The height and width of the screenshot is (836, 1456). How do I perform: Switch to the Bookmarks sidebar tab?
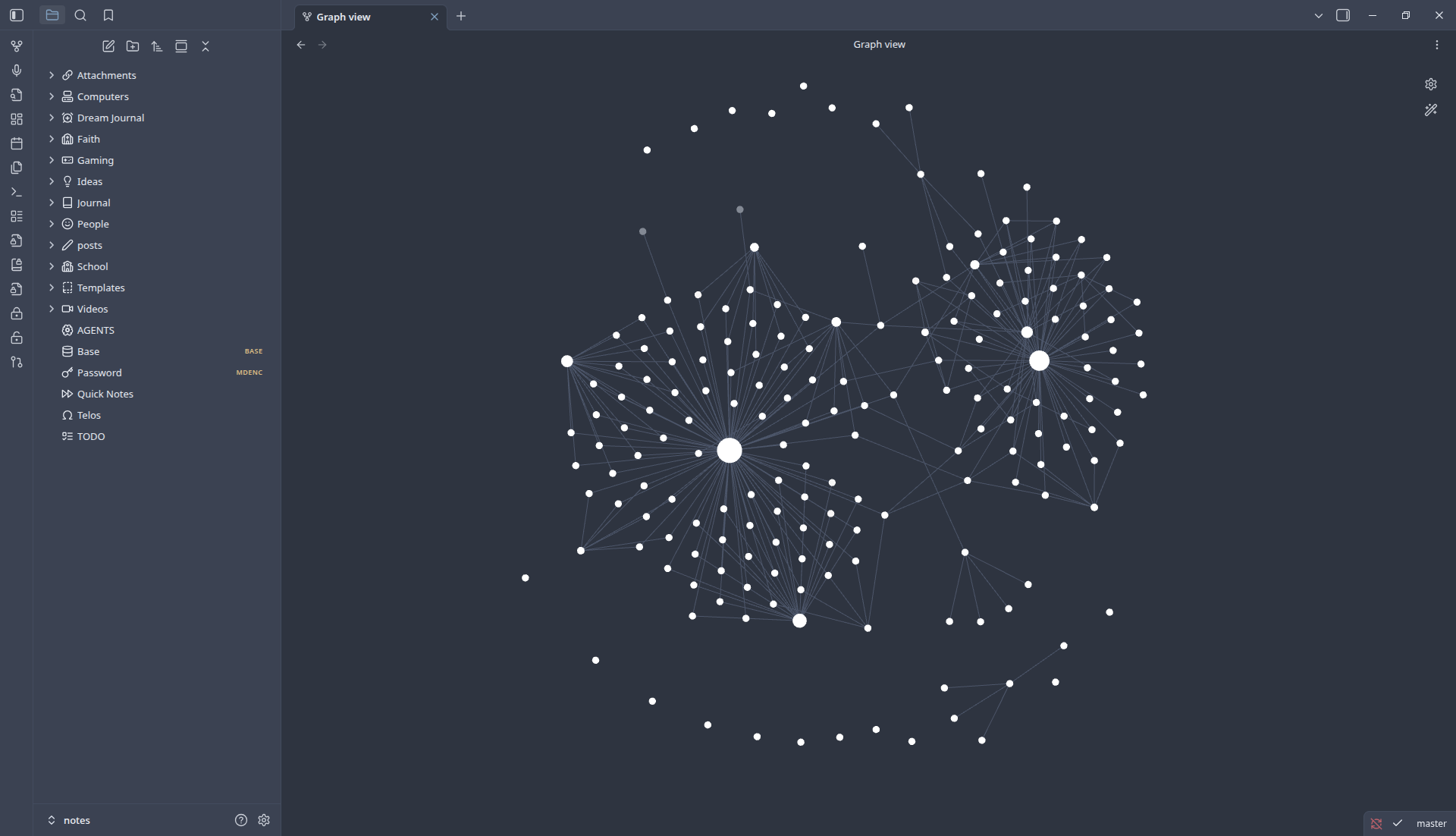click(108, 15)
